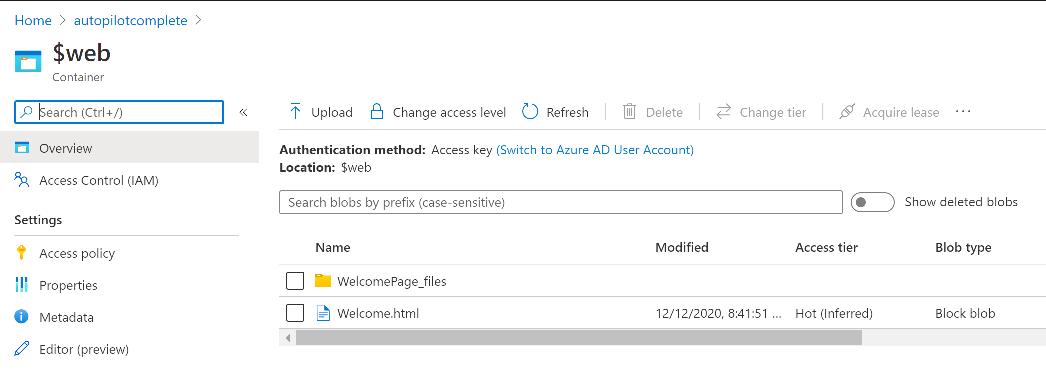Click the Upload button label
1046x385 pixels.
pyautogui.click(x=332, y=113)
